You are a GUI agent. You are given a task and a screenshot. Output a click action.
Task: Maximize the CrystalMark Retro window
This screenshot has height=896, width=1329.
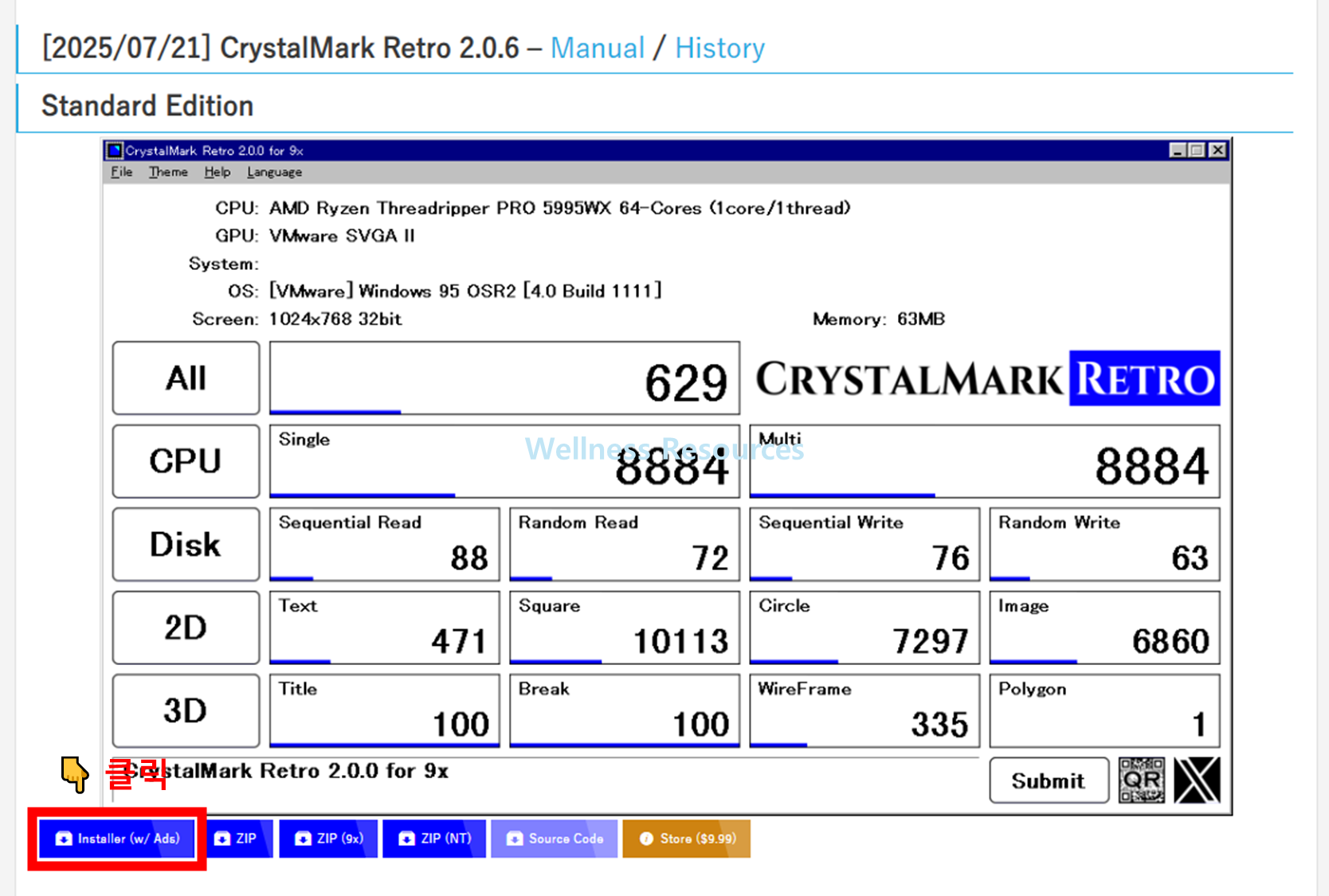(x=1197, y=150)
